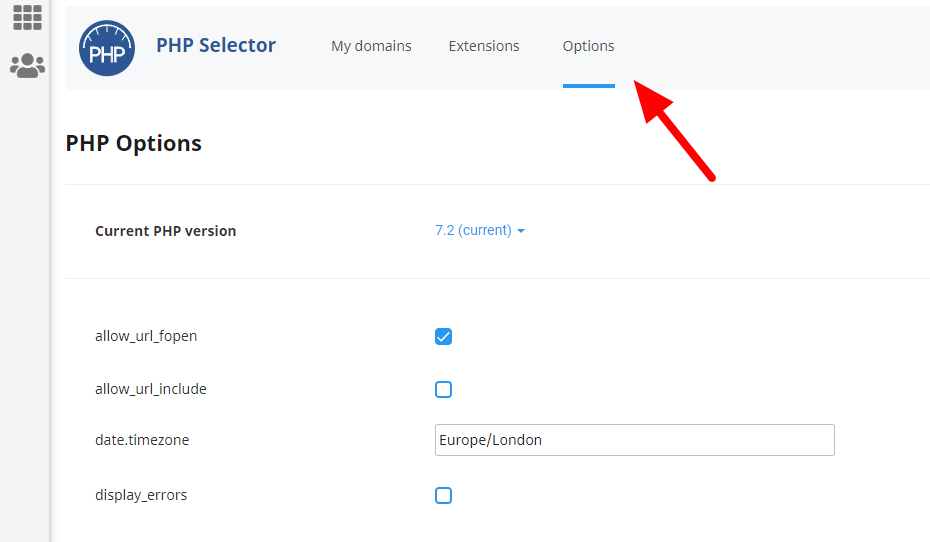Click the PHP Selector title text
Screen dimensions: 930x542
click(x=216, y=45)
